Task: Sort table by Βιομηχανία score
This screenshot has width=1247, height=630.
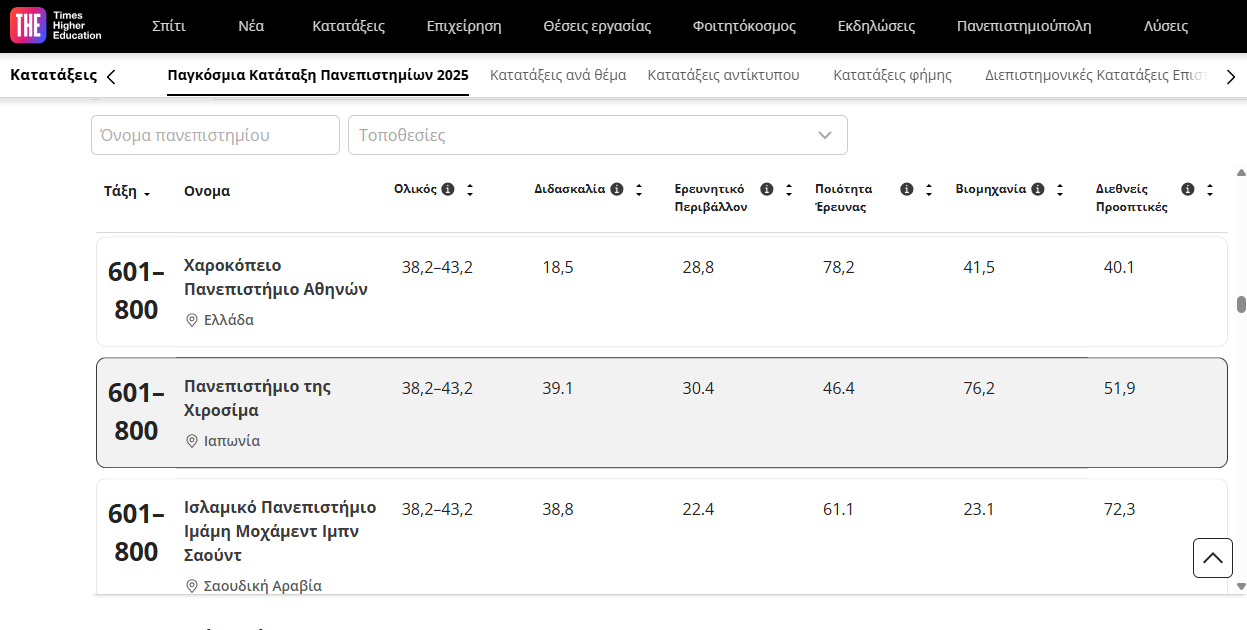Action: [1060, 189]
